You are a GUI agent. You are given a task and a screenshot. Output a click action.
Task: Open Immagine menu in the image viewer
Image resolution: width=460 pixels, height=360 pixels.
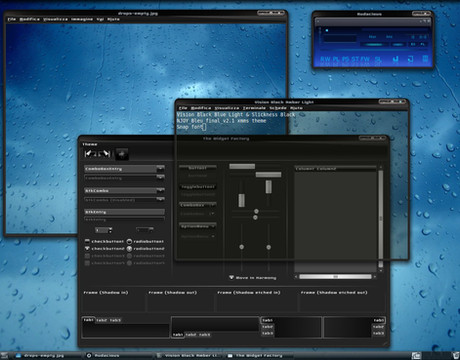tap(82, 19)
